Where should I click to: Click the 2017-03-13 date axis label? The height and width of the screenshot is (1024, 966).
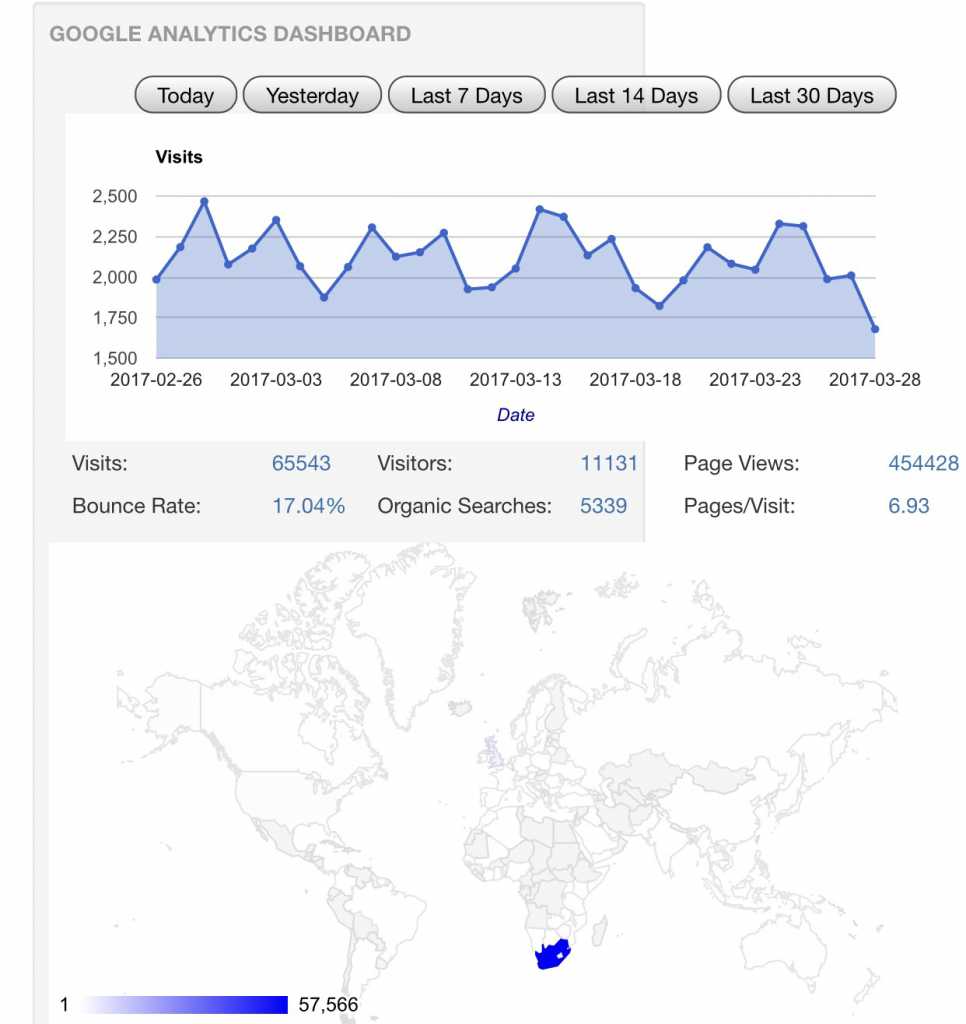[x=515, y=379]
